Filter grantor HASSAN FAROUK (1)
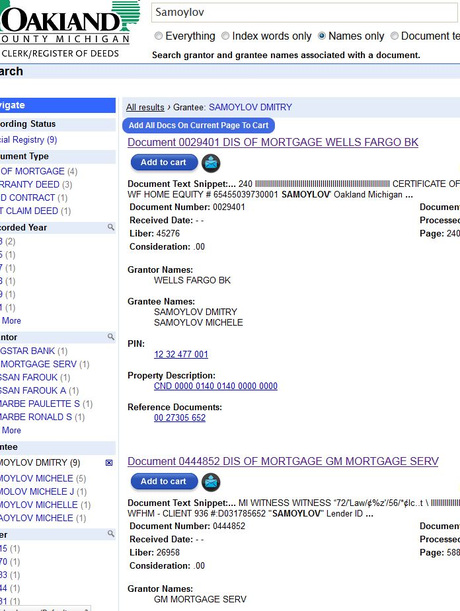The image size is (460, 611). (x=35, y=378)
